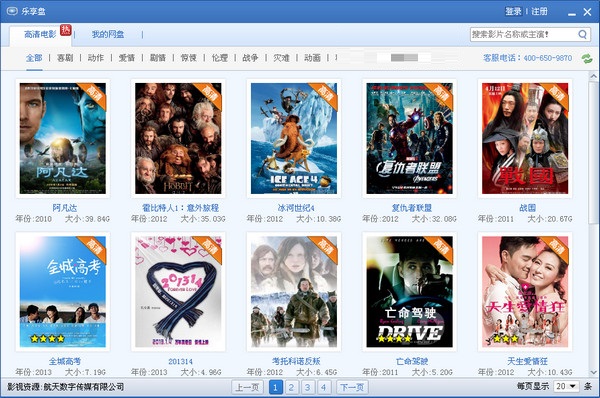This screenshot has height=398, width=600.
Task: Select the 喜剧 category
Action: pos(65,58)
